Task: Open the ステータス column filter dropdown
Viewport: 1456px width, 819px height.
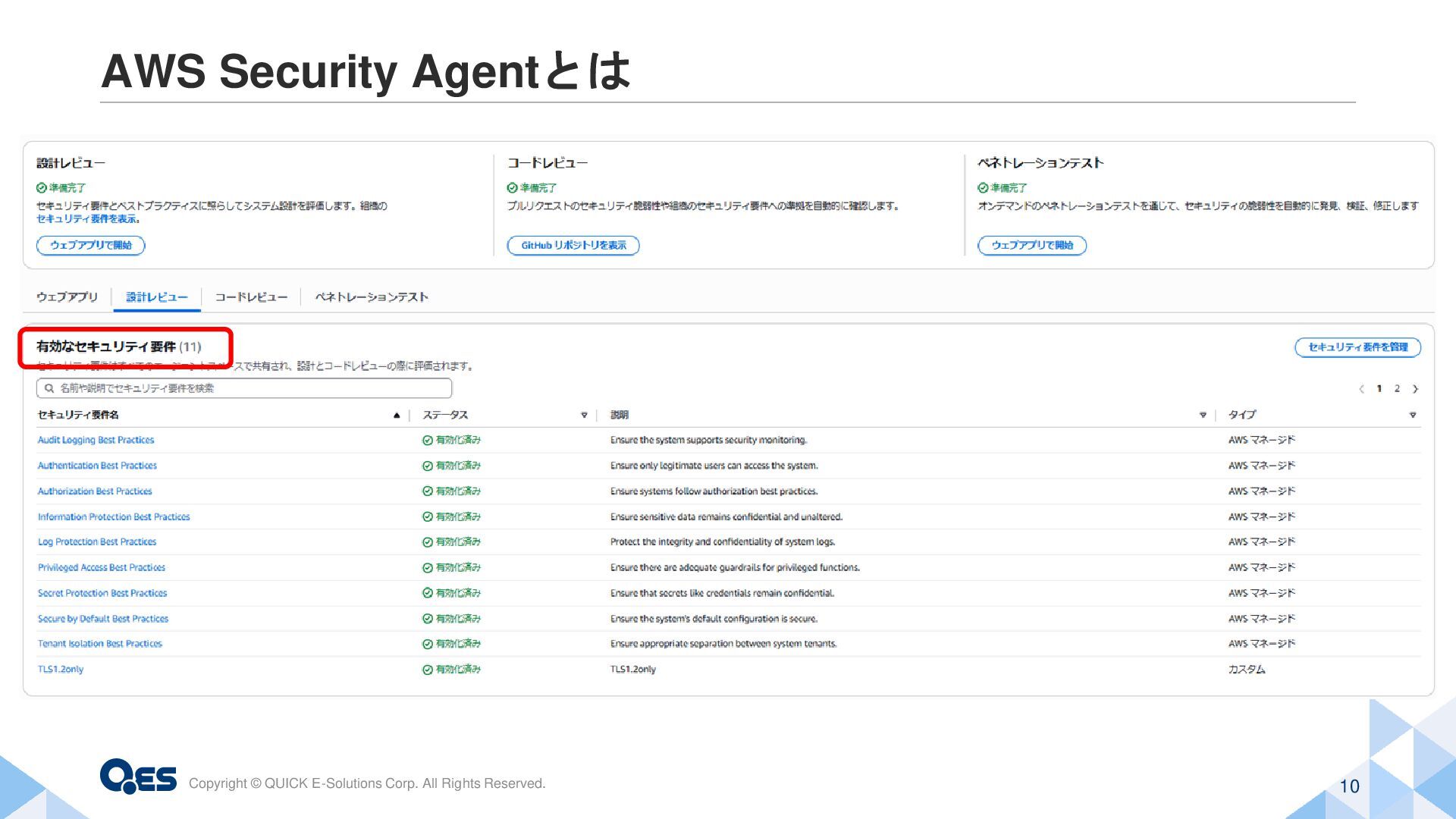Action: pyautogui.click(x=584, y=415)
